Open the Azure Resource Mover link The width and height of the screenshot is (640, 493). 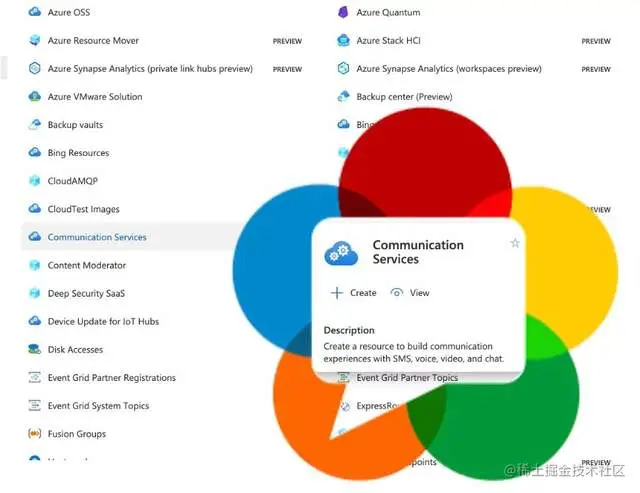(93, 40)
